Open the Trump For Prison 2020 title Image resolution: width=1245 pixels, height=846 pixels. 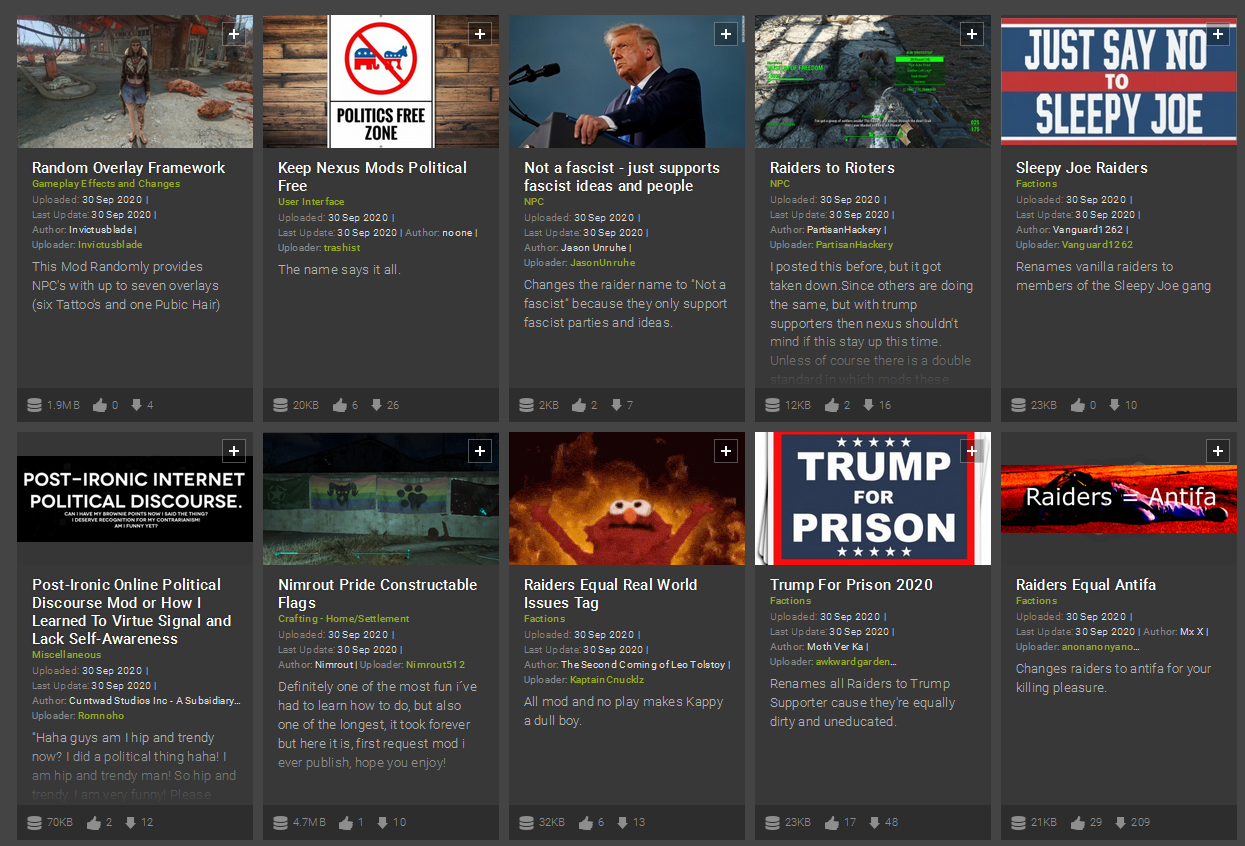851,585
